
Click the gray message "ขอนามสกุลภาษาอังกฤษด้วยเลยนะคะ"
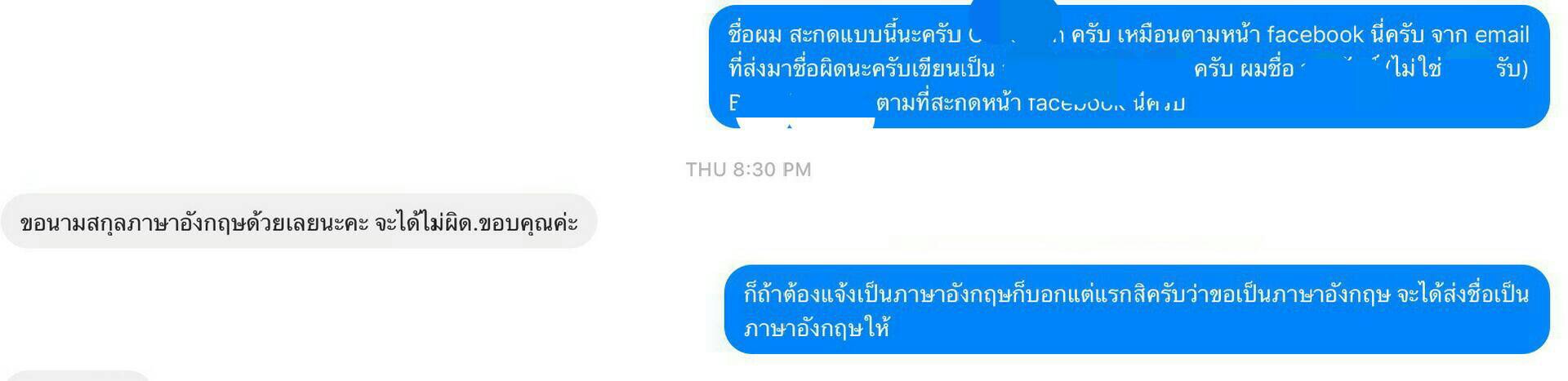coord(299,221)
